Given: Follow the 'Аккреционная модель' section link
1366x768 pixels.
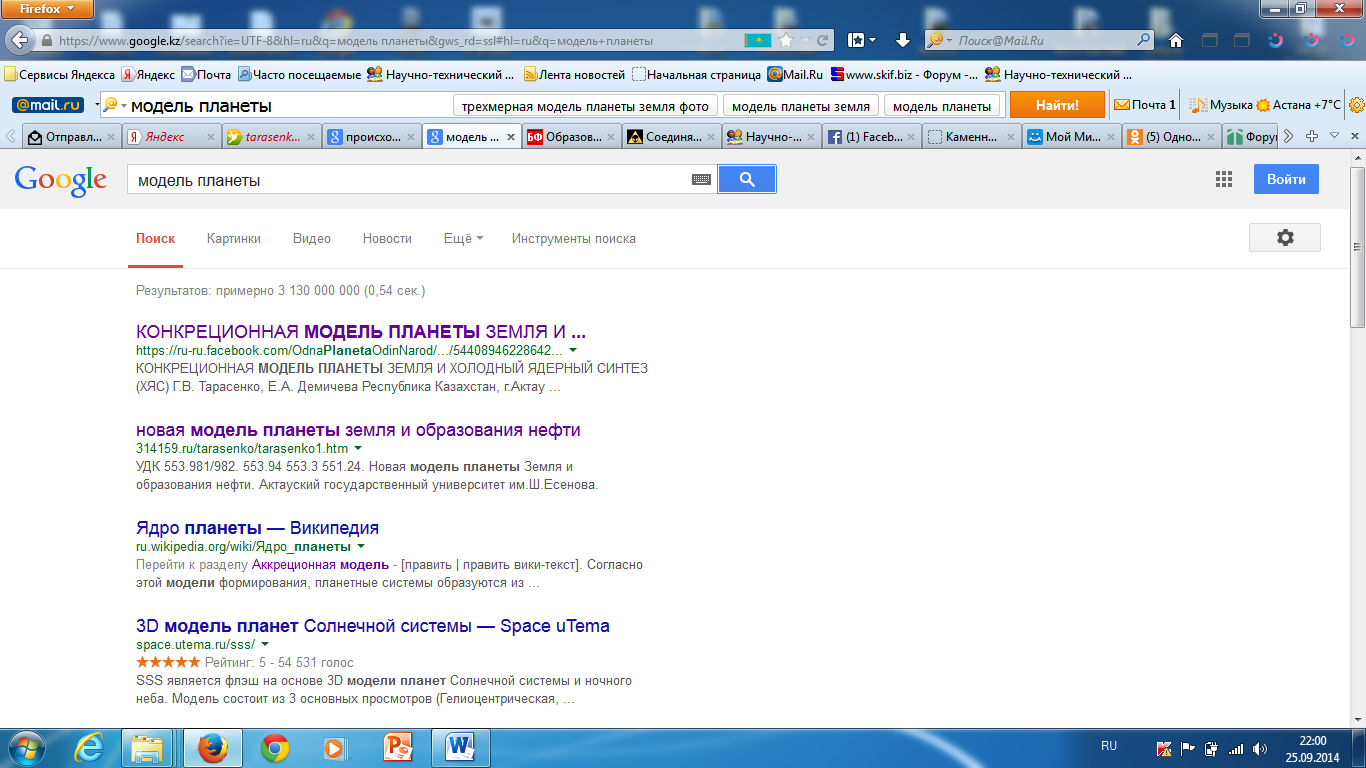Looking at the screenshot, I should (320, 565).
